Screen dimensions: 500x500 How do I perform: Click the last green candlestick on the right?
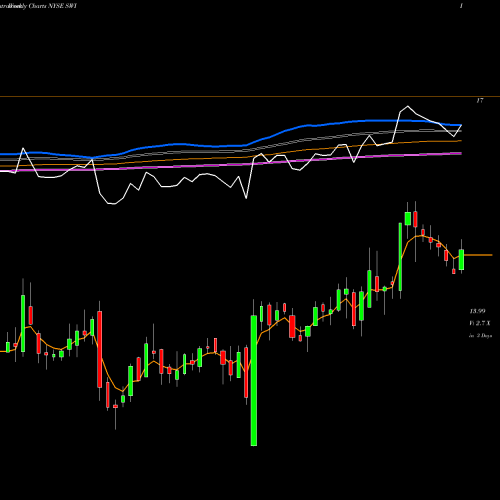461,260
